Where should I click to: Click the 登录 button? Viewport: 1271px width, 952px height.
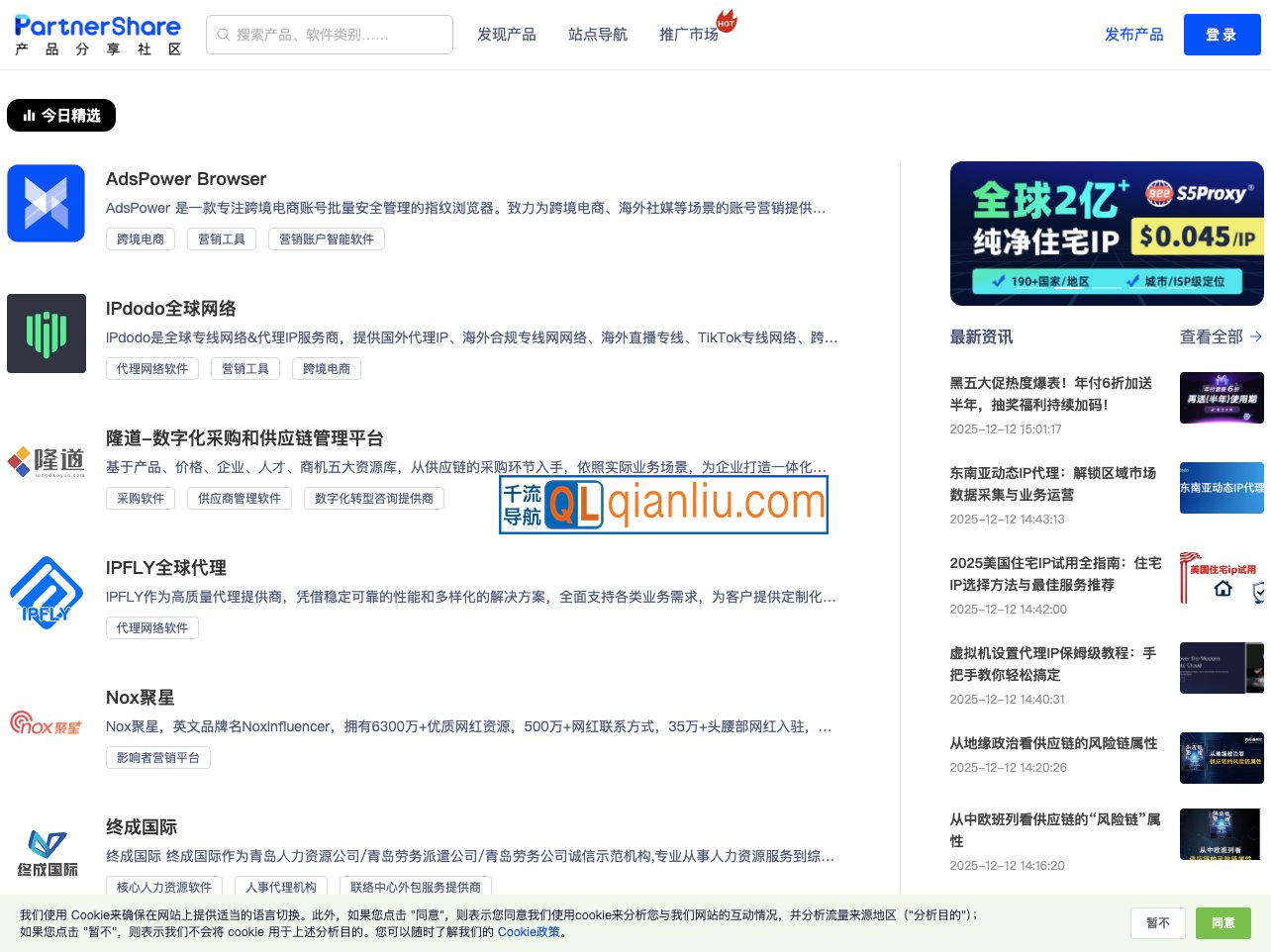coord(1222,34)
